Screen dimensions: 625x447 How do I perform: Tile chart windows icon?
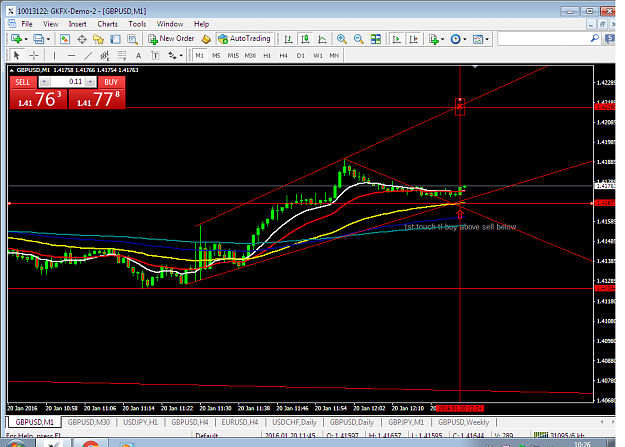tap(375, 39)
